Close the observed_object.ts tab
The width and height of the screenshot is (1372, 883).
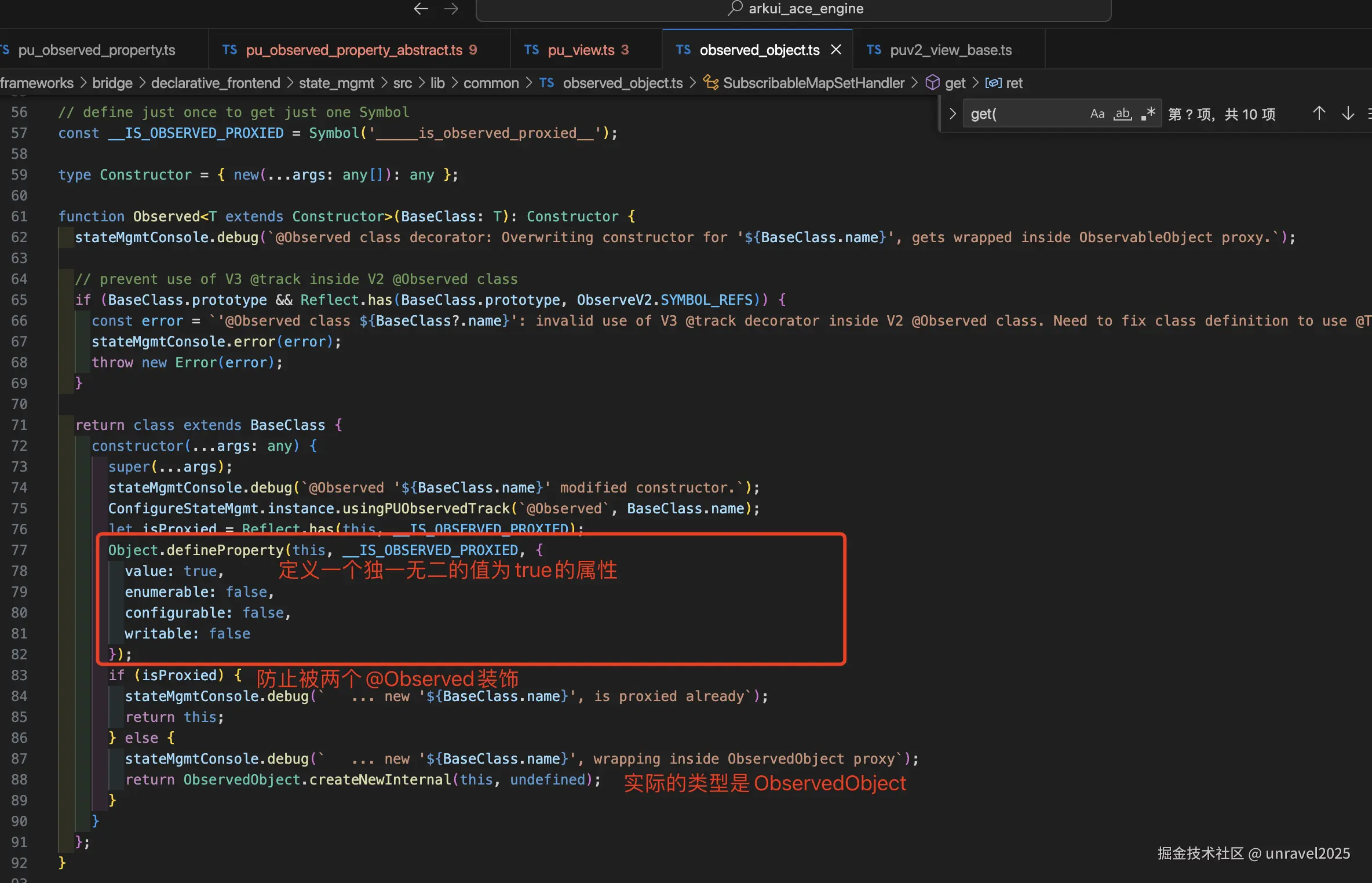pos(836,50)
